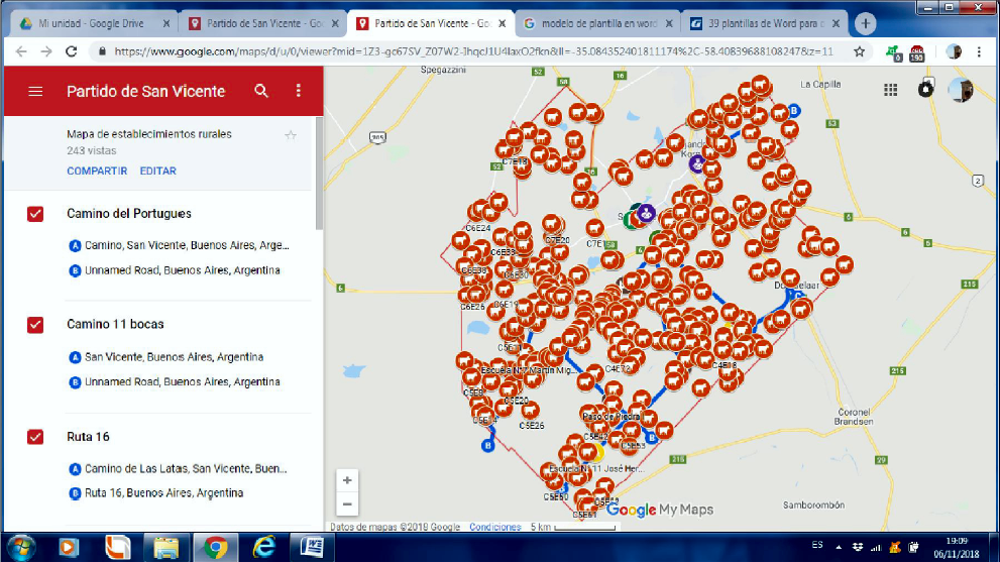Open a new browser tab with plus
Image resolution: width=1000 pixels, height=562 pixels.
tap(865, 24)
